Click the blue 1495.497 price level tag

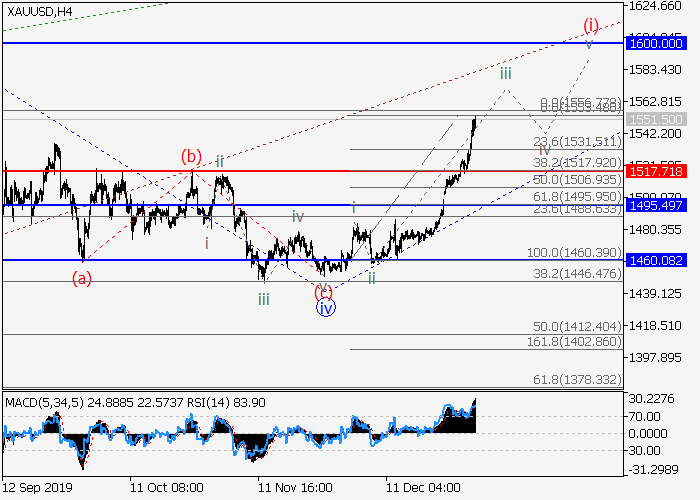(656, 205)
